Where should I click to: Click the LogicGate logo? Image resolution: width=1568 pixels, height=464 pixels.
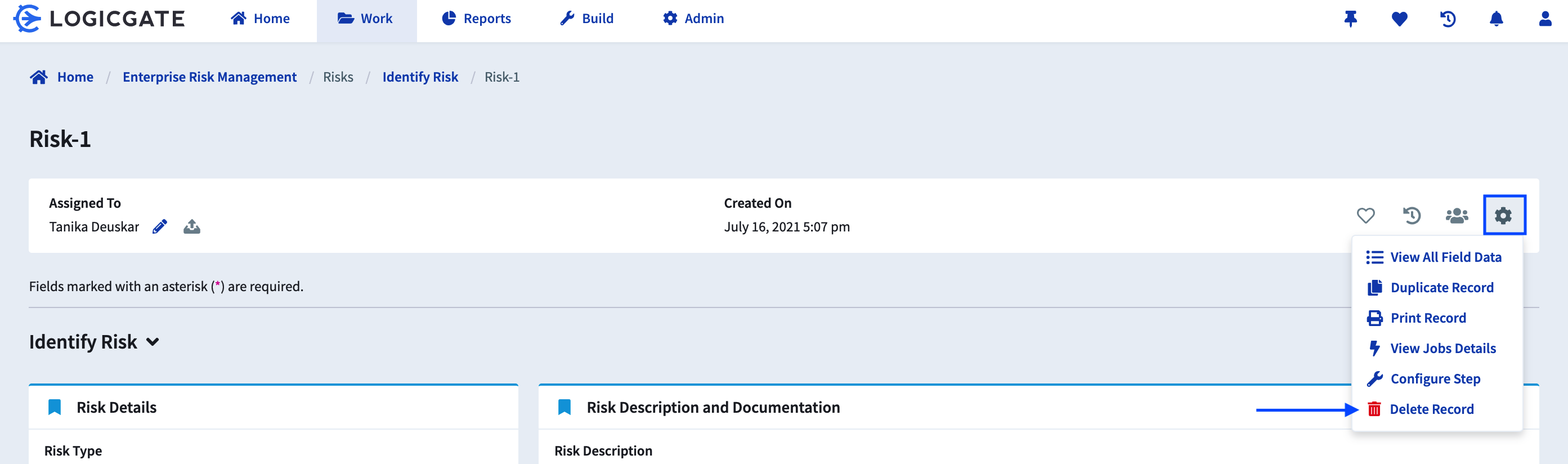99,19
